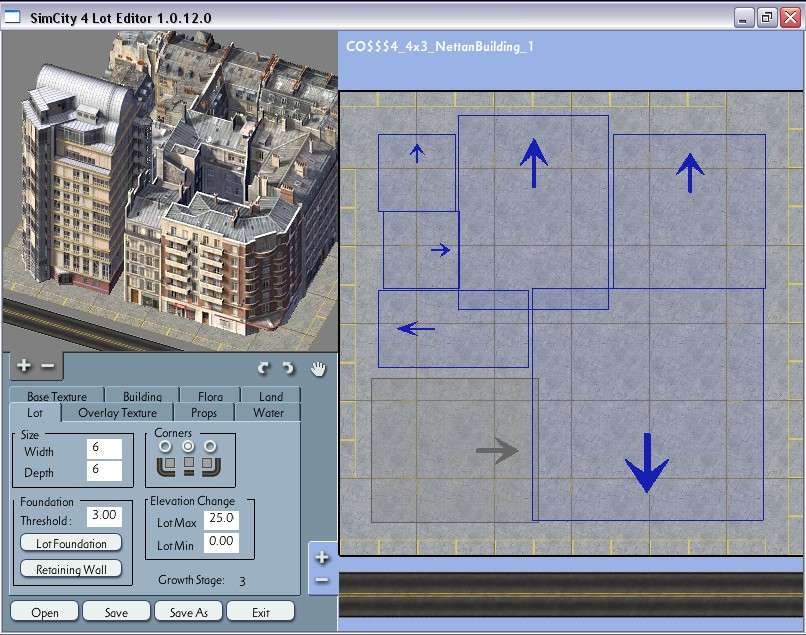Select the gray right-arrow prop footprint
Screen dimensions: 806x635
(454, 450)
